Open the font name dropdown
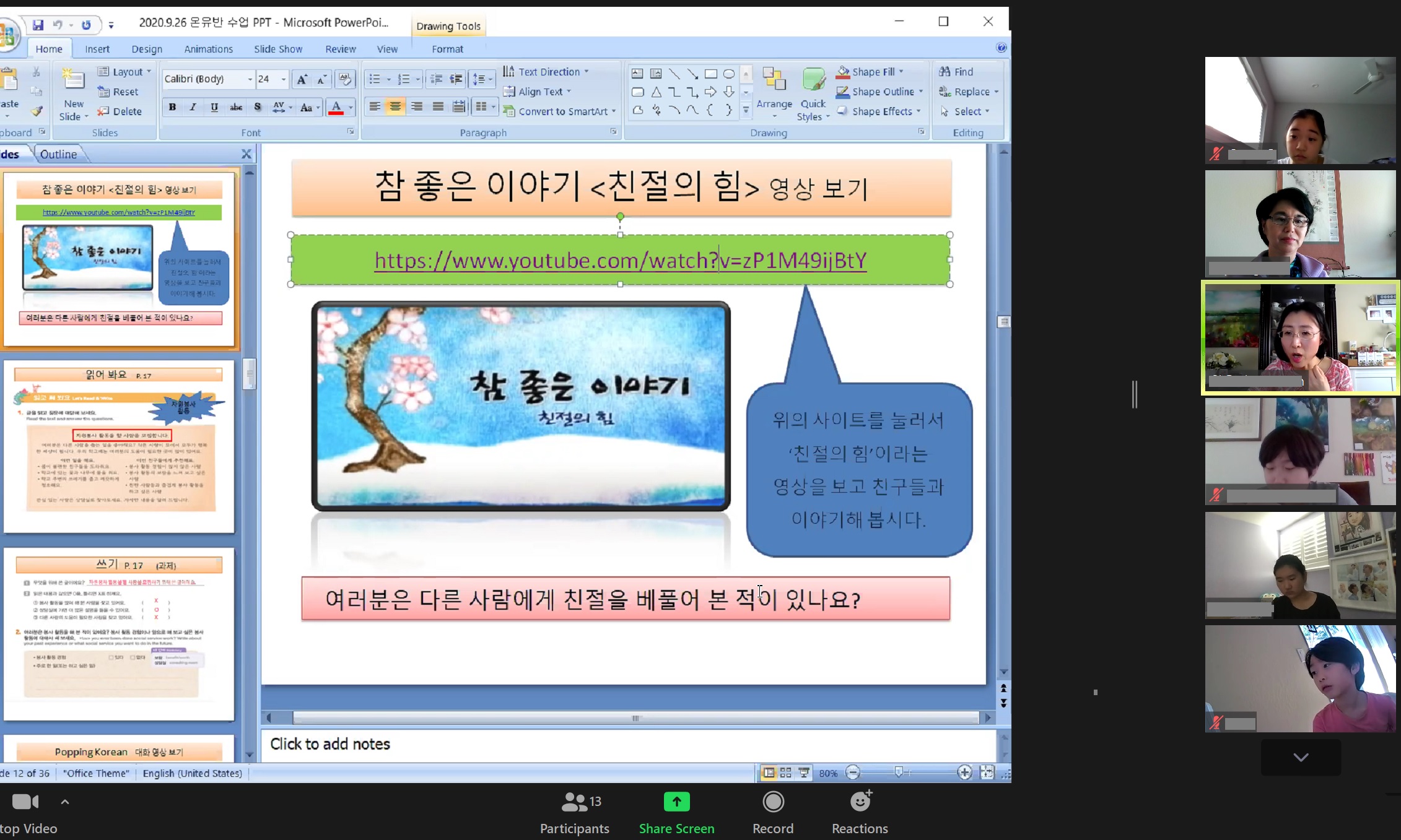1401x840 pixels. point(250,79)
